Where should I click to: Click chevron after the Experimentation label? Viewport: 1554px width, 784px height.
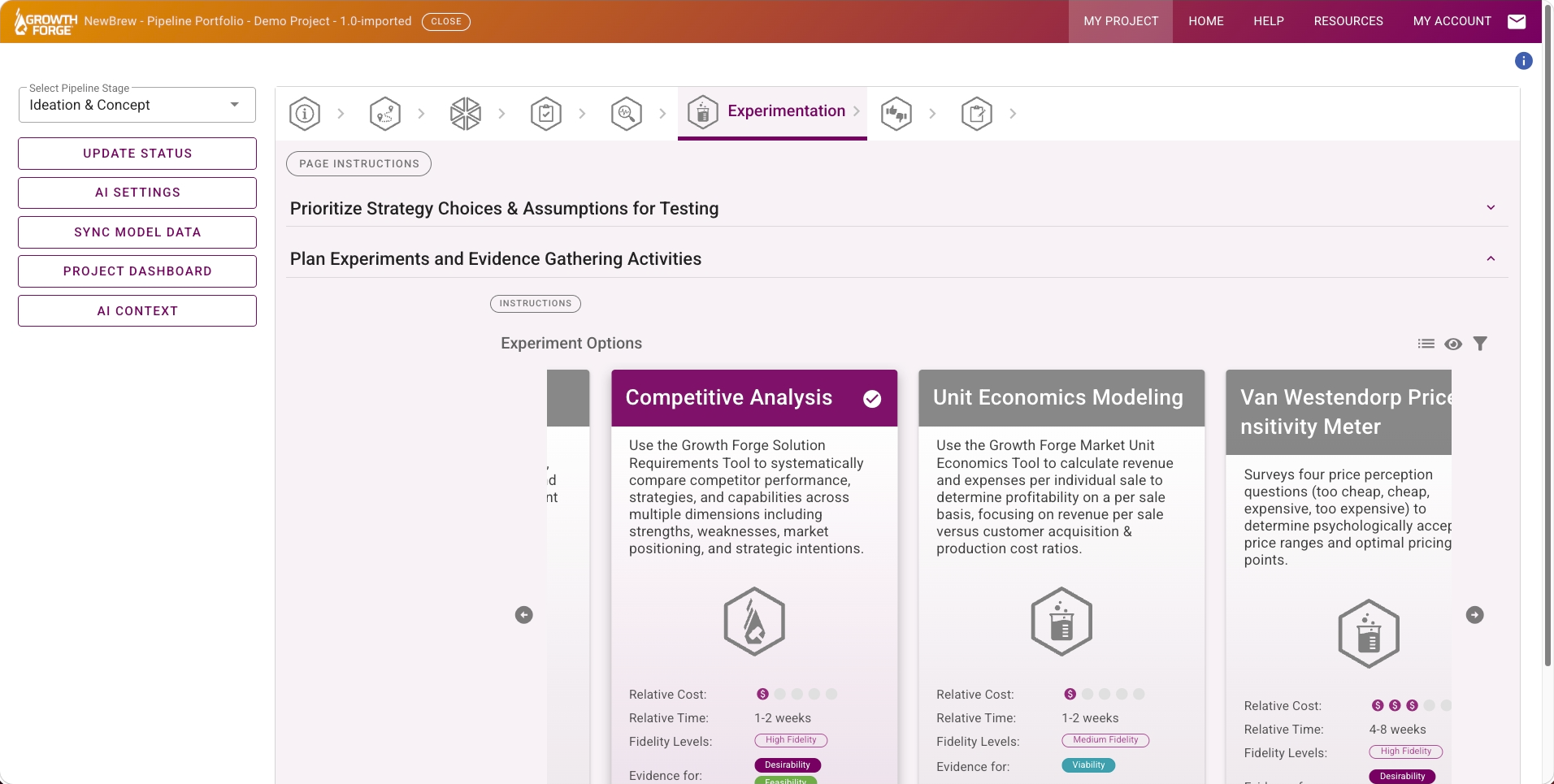tap(857, 111)
